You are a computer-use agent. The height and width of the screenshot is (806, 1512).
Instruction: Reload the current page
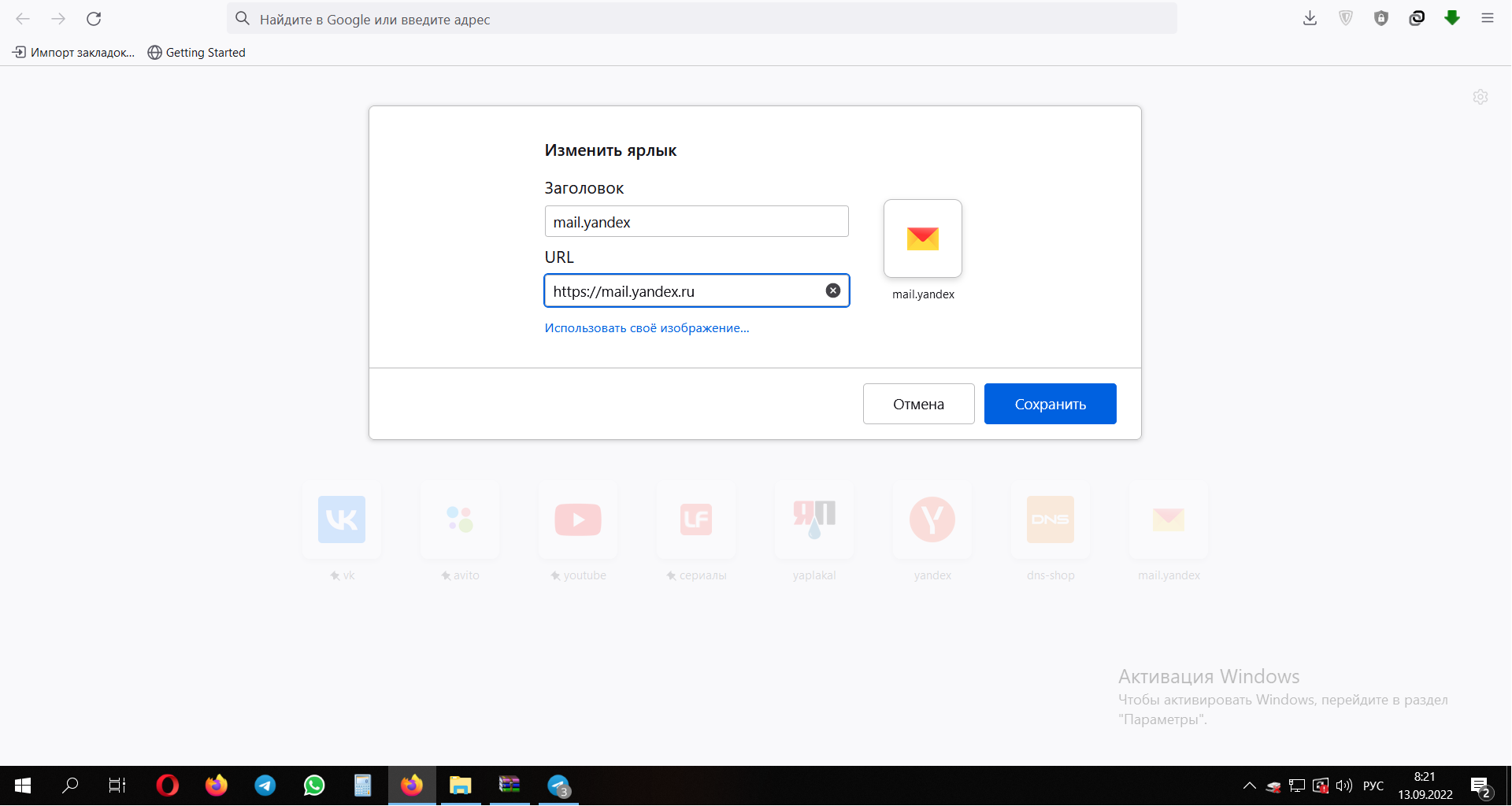point(94,19)
